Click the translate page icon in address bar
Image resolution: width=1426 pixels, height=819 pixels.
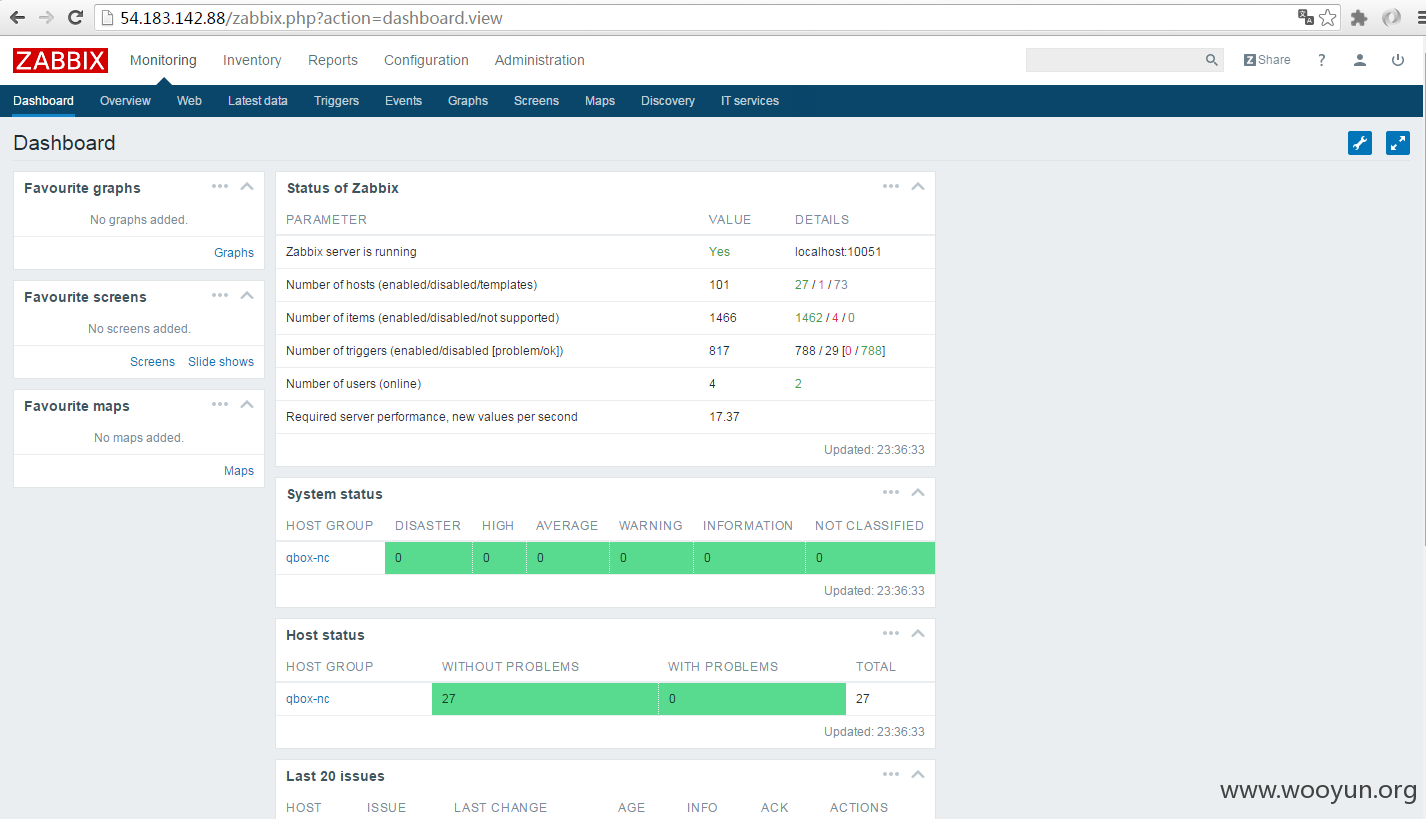[1305, 17]
